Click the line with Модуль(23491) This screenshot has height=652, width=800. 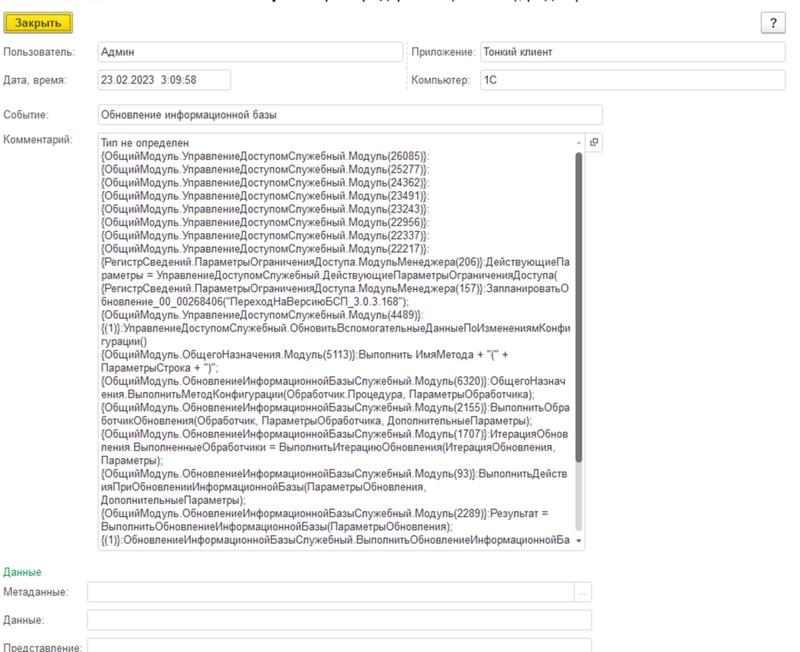click(265, 196)
